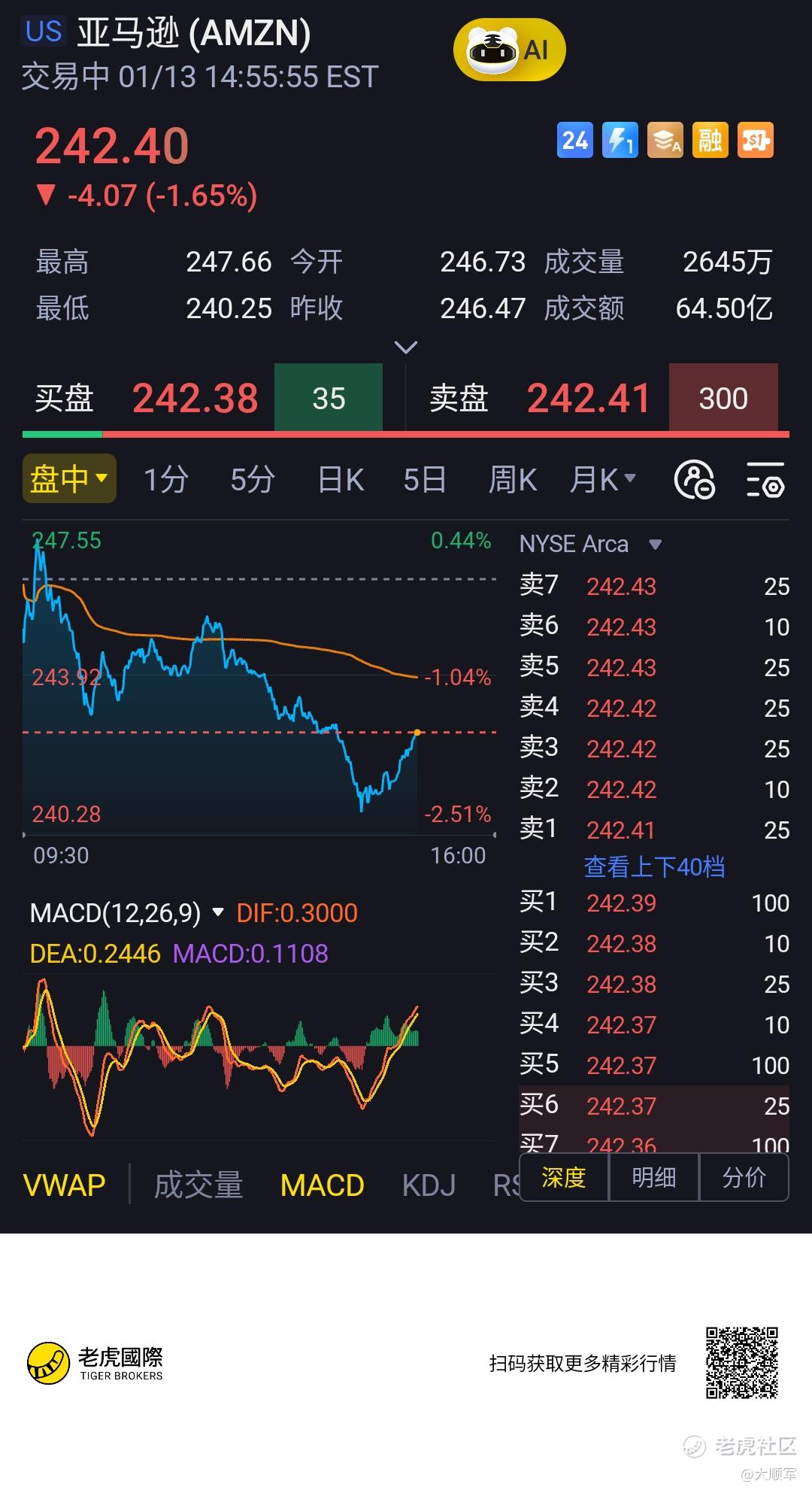Tap the lightning Level 1 quote badge
This screenshot has width=812, height=1493.
tap(620, 141)
